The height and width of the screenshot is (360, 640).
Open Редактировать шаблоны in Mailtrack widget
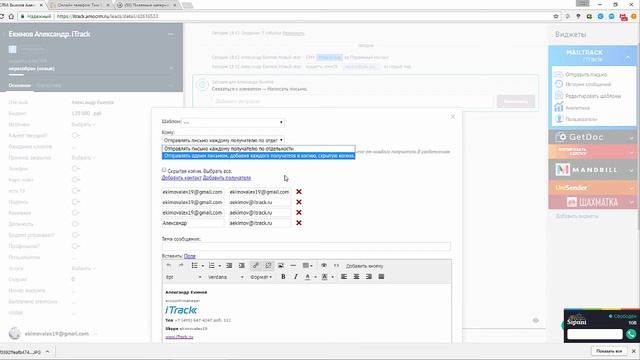(x=593, y=96)
